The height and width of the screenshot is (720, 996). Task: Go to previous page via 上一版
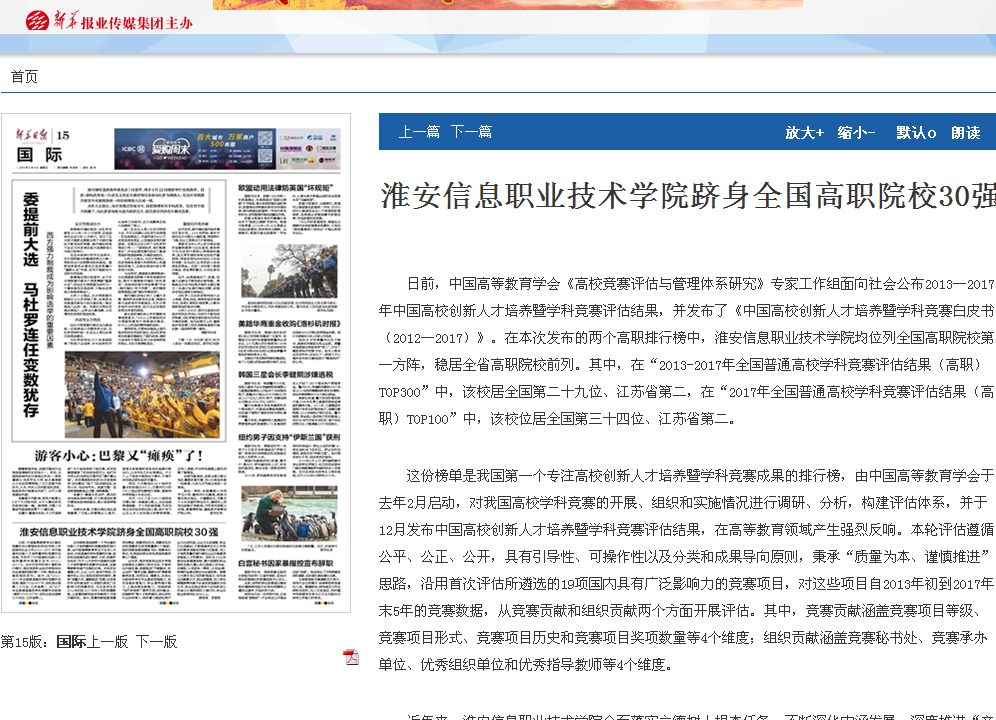(x=107, y=642)
